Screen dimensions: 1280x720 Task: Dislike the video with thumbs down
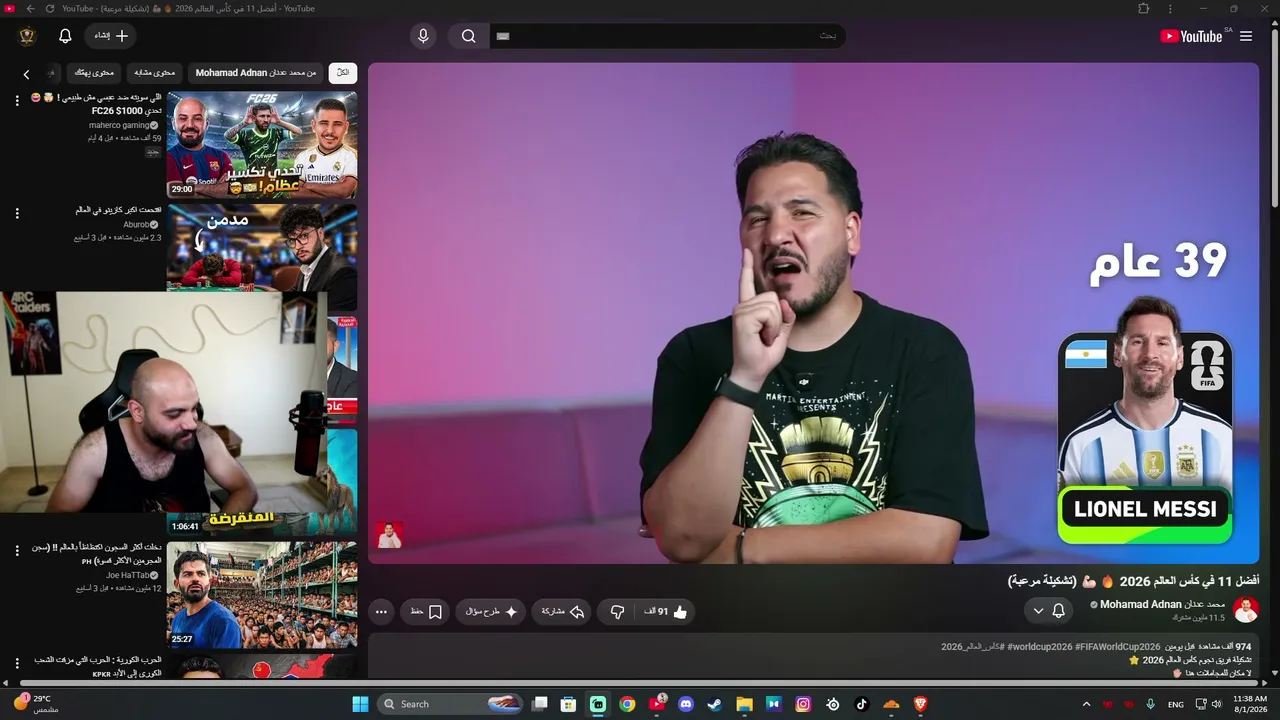(x=617, y=612)
